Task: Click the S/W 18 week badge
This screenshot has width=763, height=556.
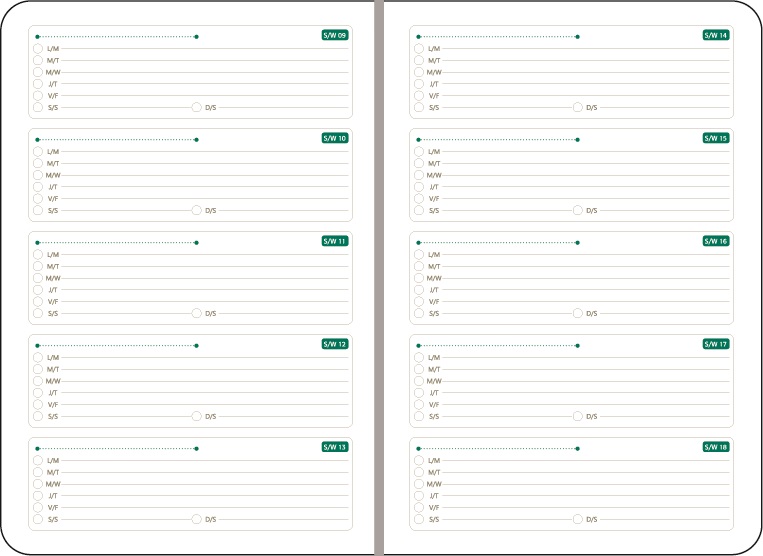Action: pyautogui.click(x=716, y=447)
